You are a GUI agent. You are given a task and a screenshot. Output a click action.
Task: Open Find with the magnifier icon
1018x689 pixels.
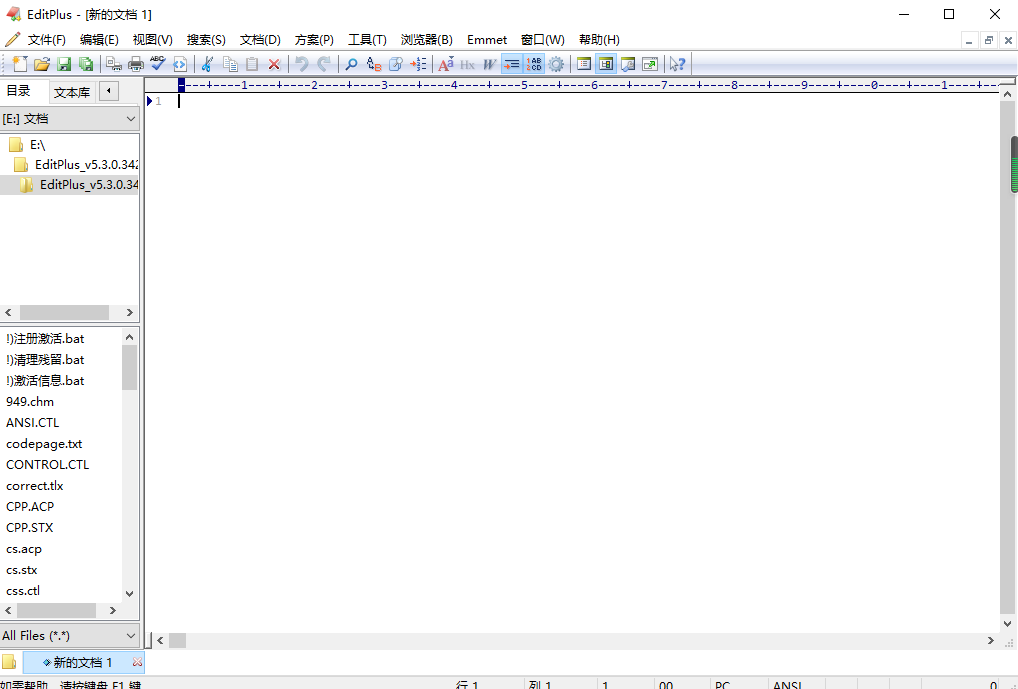(x=352, y=64)
